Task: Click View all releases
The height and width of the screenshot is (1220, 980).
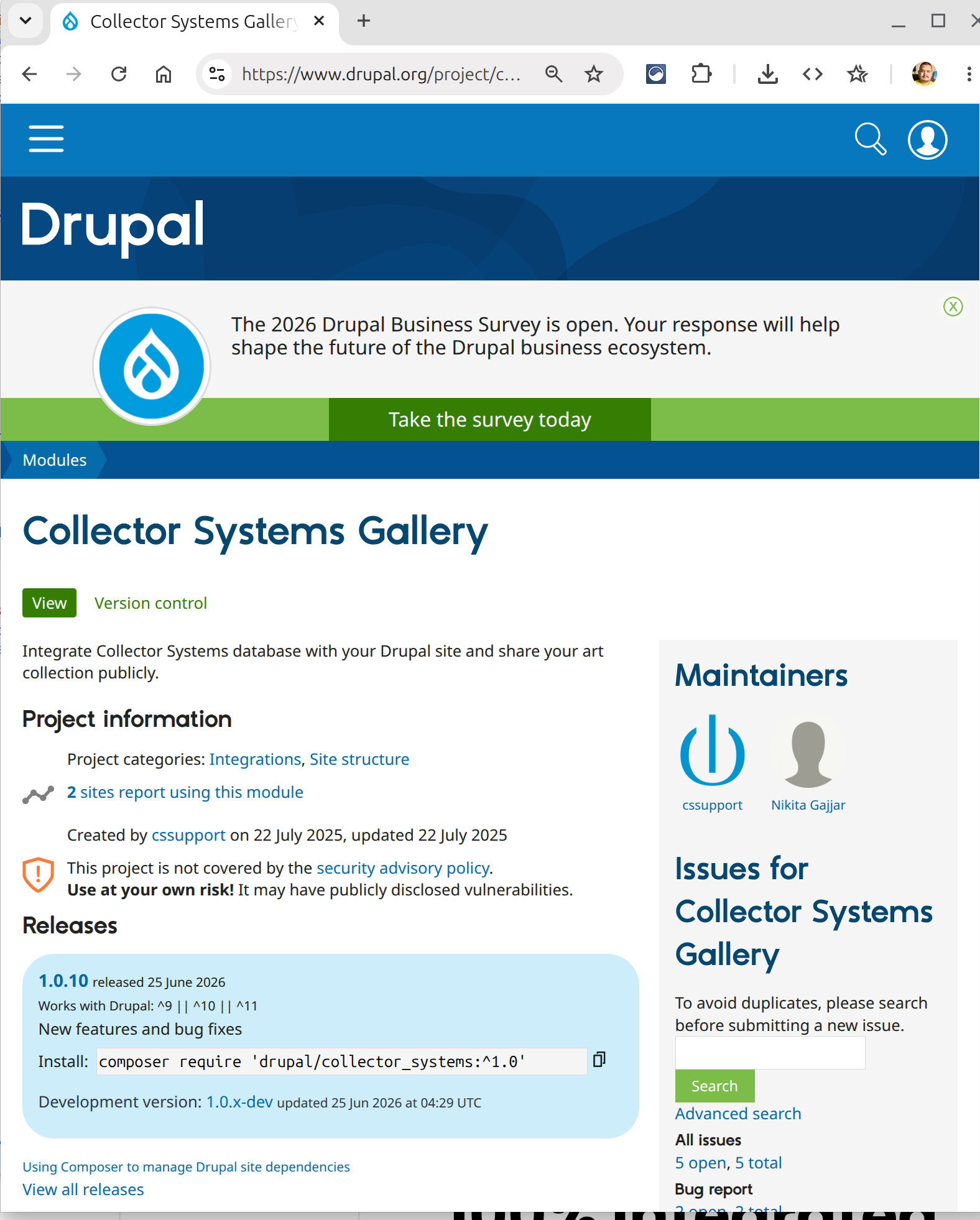Action: coord(83,1190)
